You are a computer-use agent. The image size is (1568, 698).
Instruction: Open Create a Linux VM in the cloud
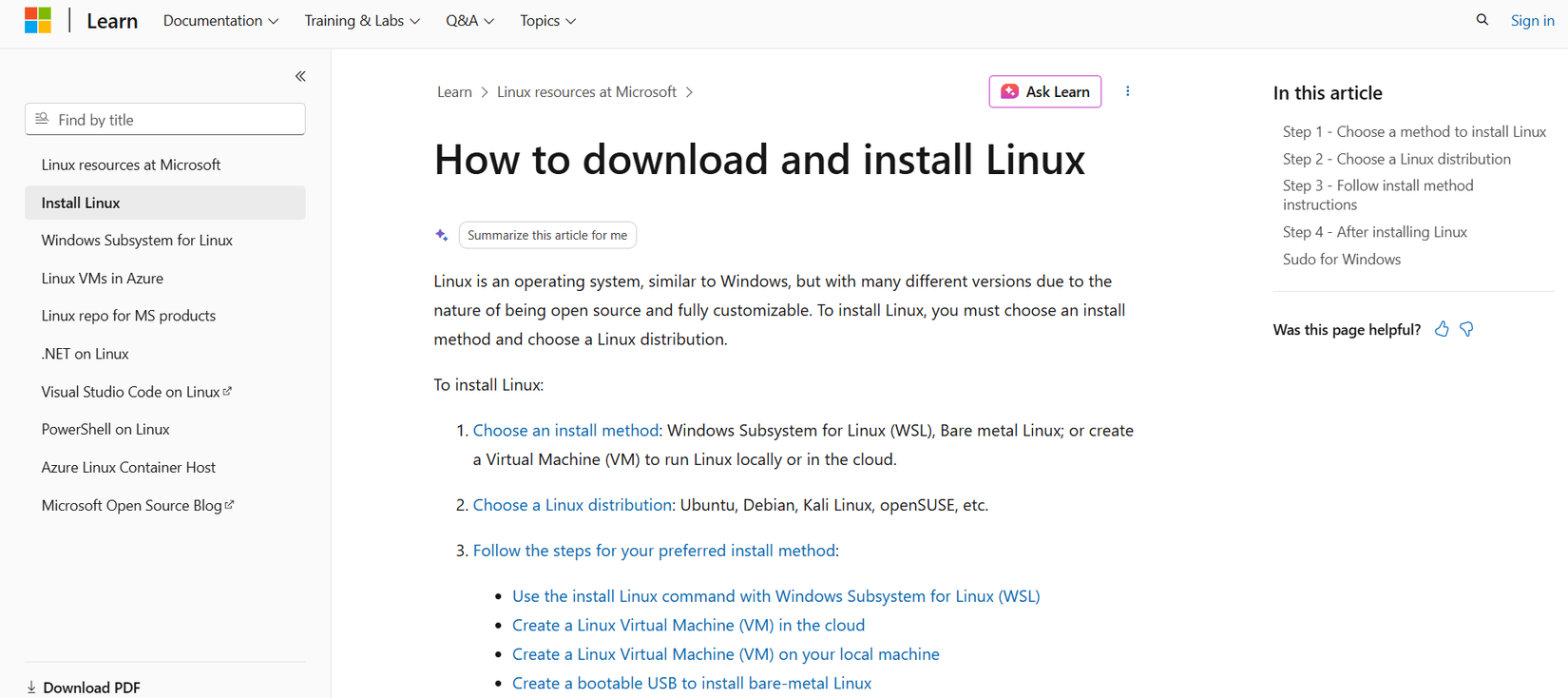688,625
